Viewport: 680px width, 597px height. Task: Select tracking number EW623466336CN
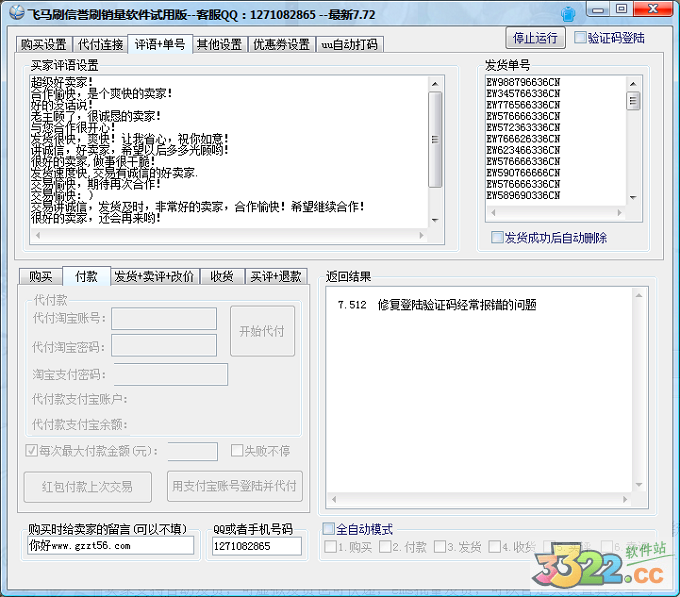[x=523, y=150]
